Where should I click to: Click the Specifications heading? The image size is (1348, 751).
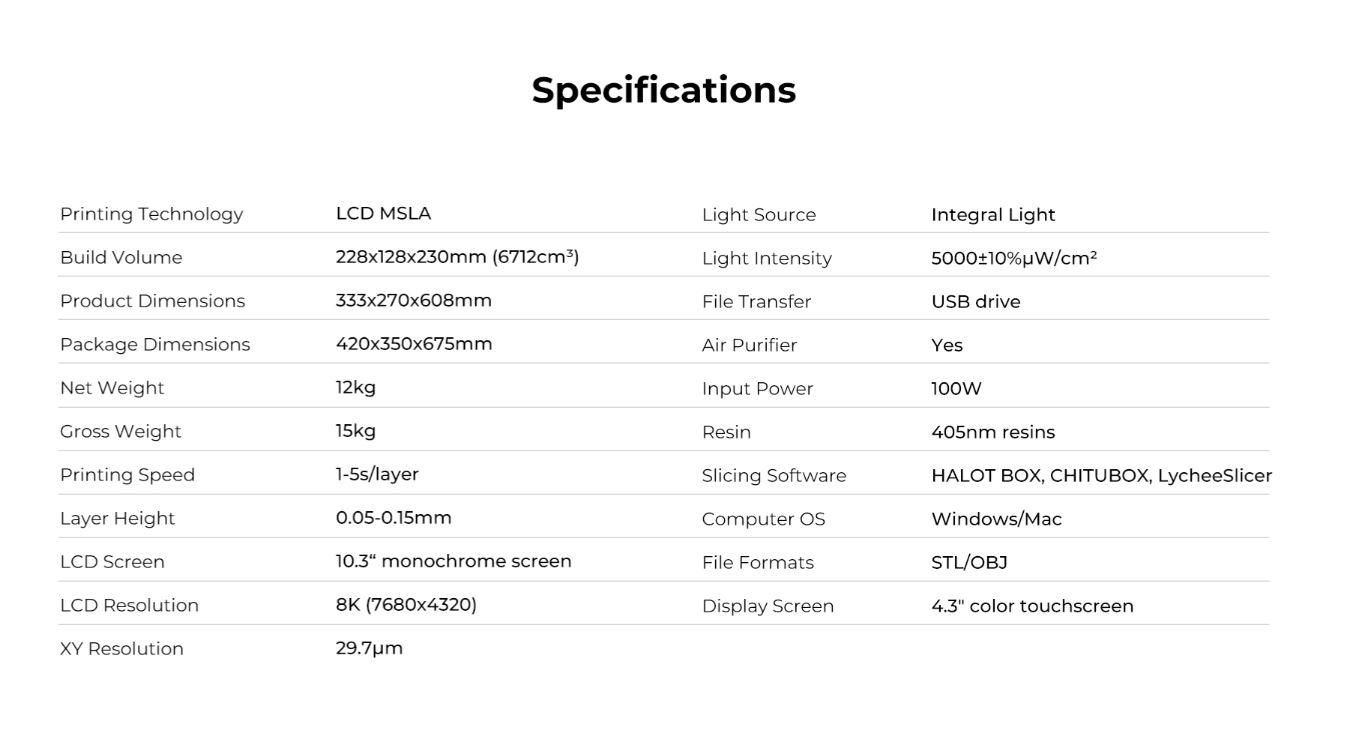(x=664, y=91)
